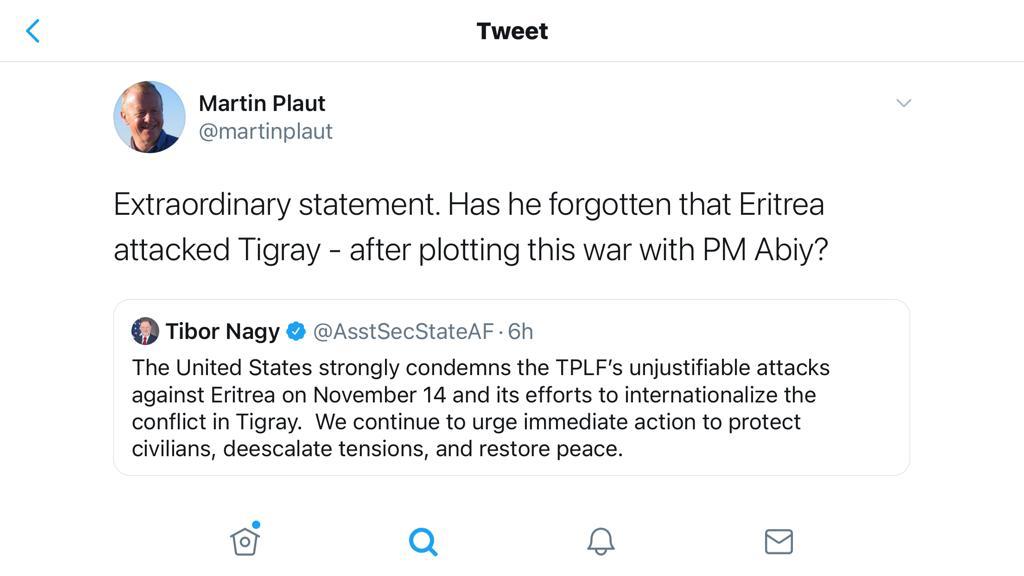1024x576 pixels.
Task: Tap Tibor Nagy's small avatar in quoted tweet
Action: [145, 331]
